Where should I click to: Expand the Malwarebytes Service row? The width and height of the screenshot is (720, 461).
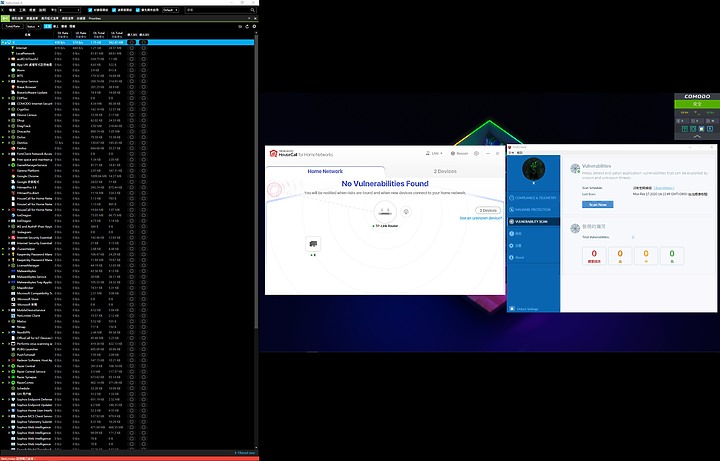9,277
